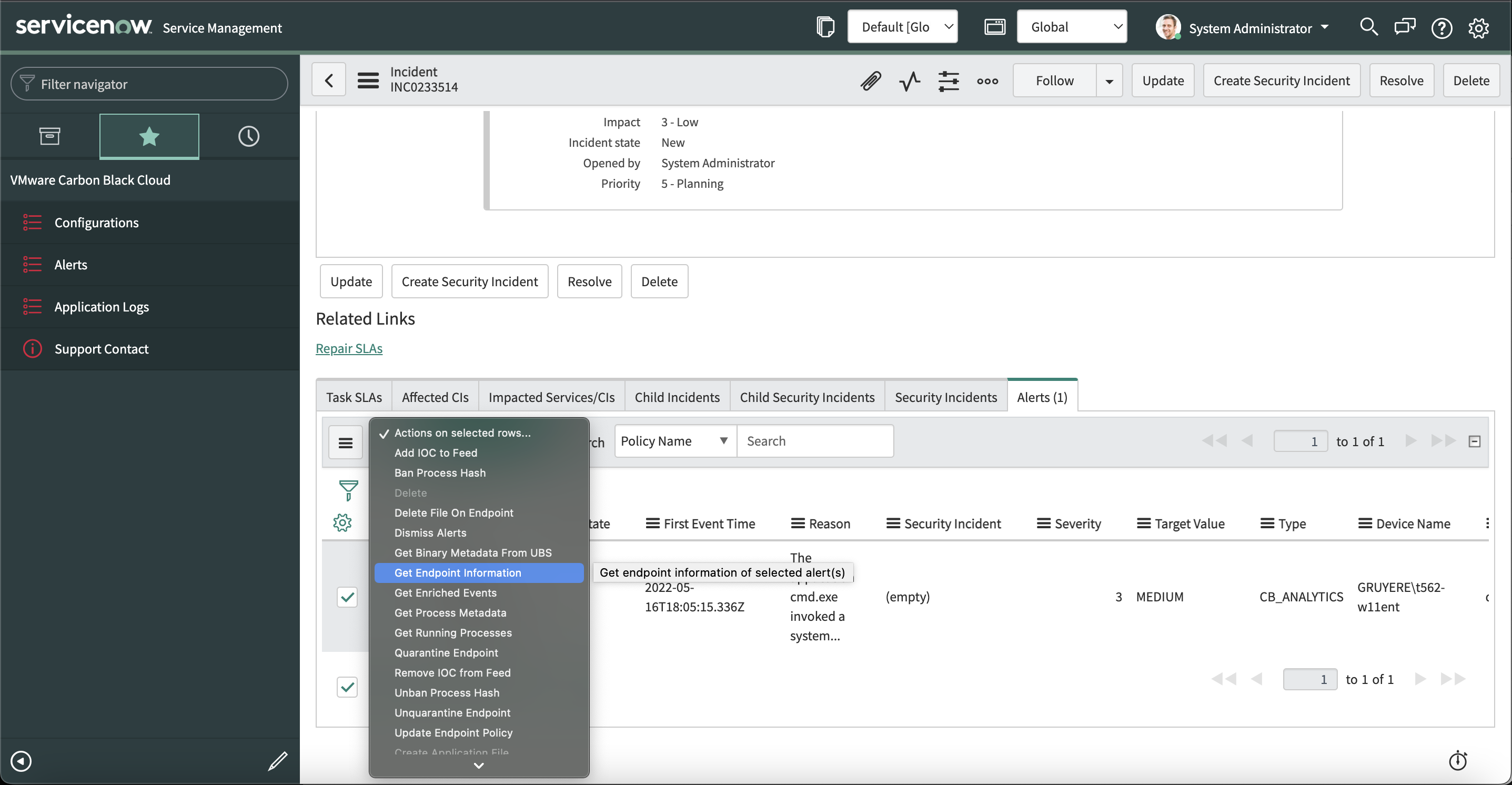The height and width of the screenshot is (785, 1512).
Task: Uncheck the second alert row checkbox
Action: [x=347, y=687]
